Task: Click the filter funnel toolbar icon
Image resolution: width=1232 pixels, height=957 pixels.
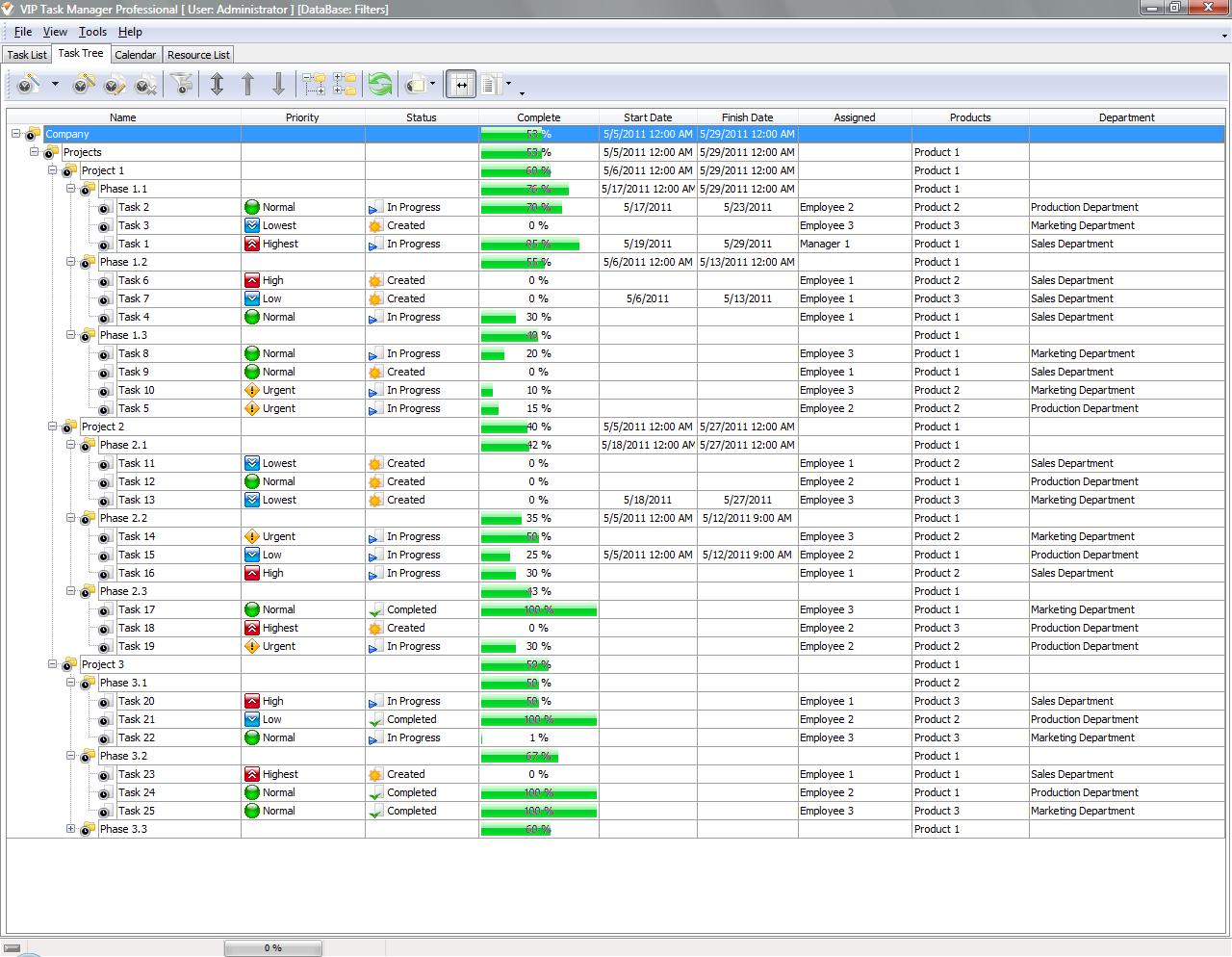Action: [x=181, y=85]
